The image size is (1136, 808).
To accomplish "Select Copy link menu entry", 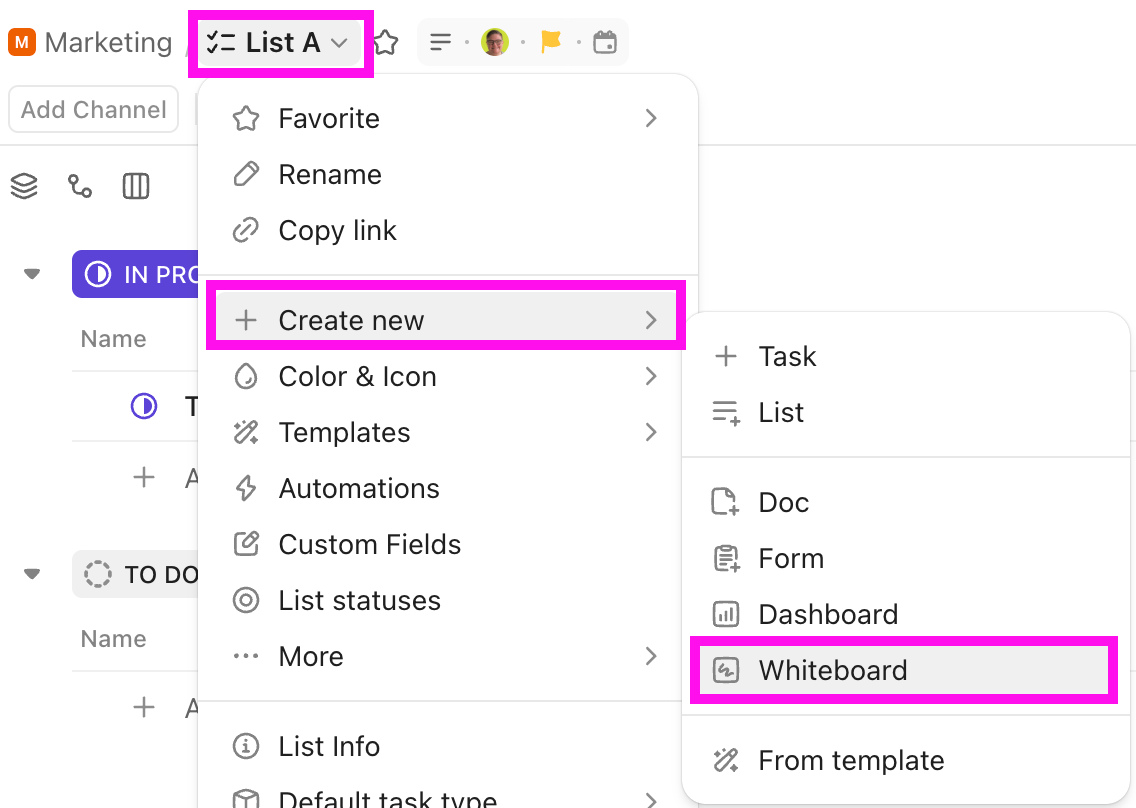I will click(337, 230).
